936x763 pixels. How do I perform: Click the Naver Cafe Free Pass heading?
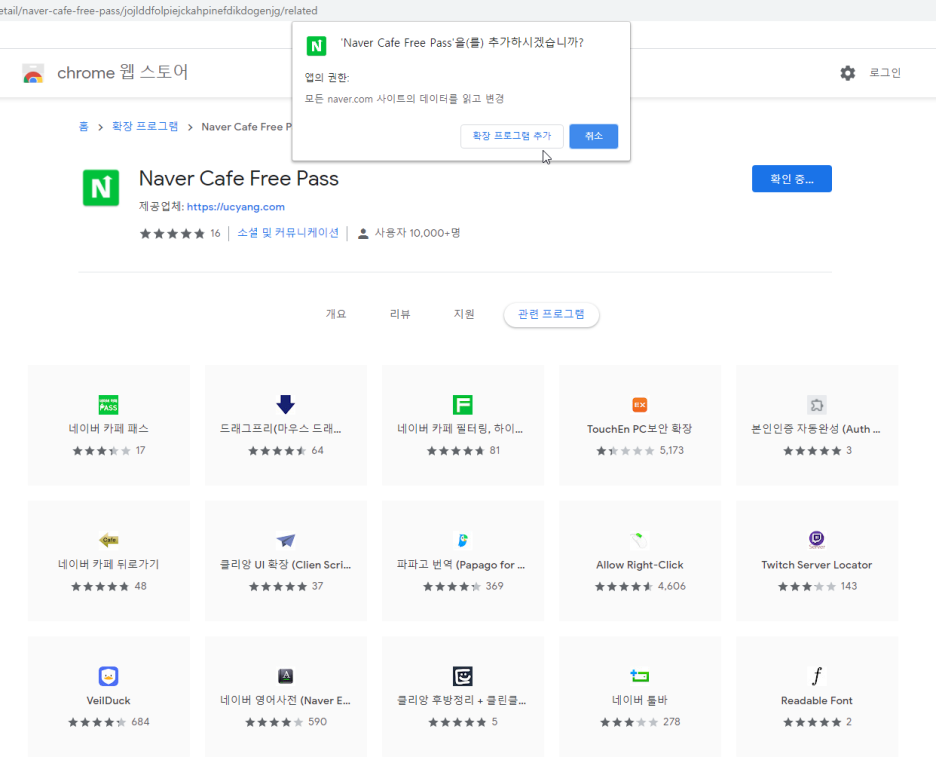(x=239, y=179)
